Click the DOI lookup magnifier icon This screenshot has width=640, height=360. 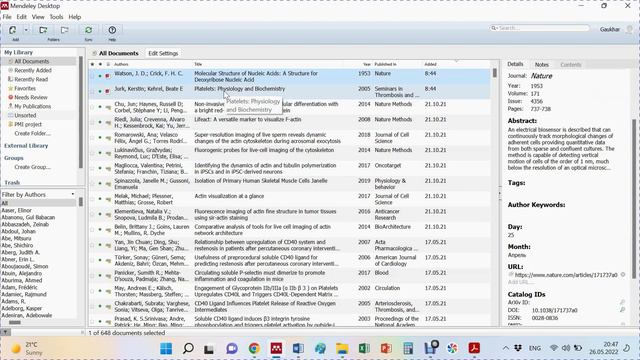coord(622,310)
